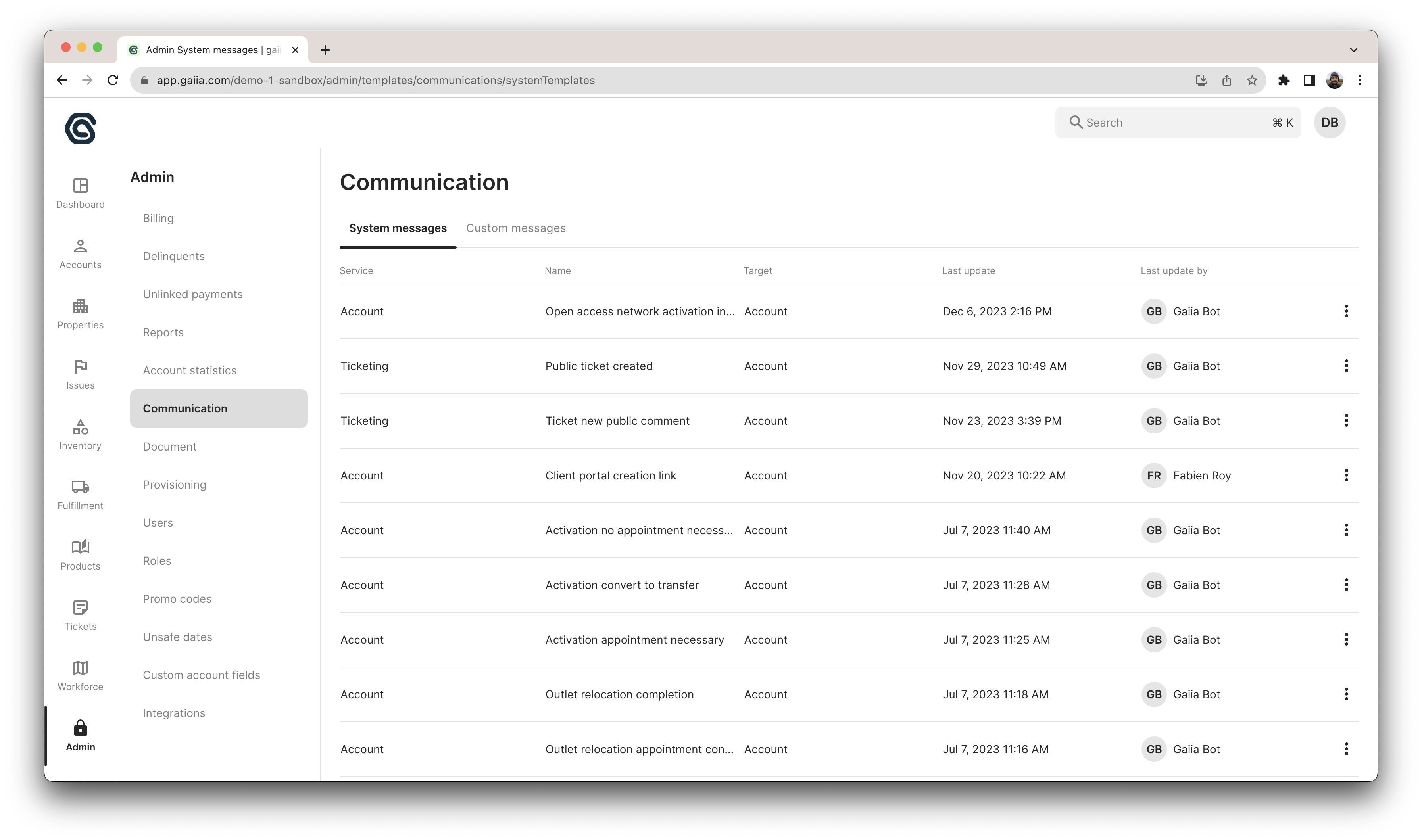Open the browser extensions puzzle icon

[1283, 81]
